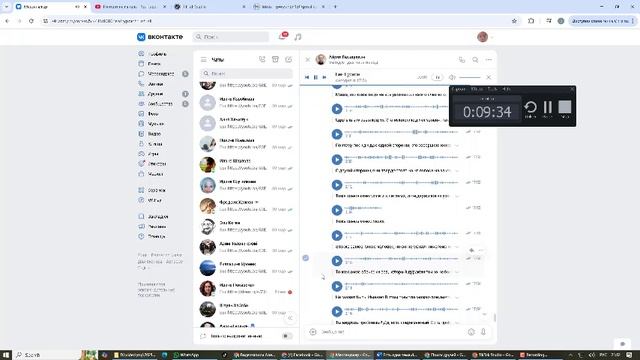The width and height of the screenshot is (640, 360).
Task: Stop the screen recording in recorder widget
Action: 565,108
